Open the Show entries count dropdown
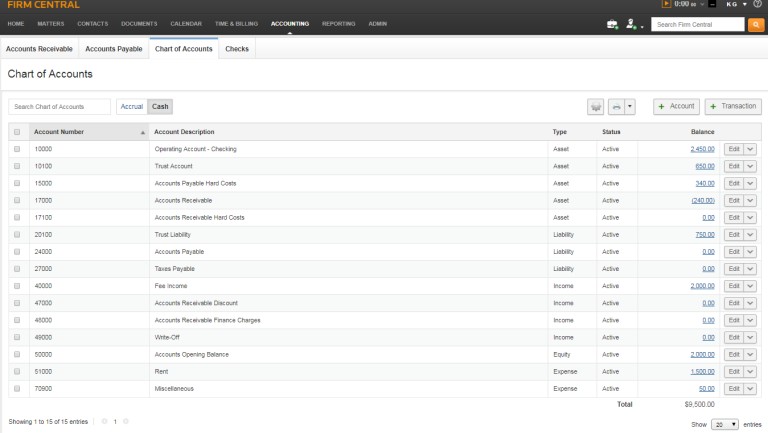 pos(725,424)
